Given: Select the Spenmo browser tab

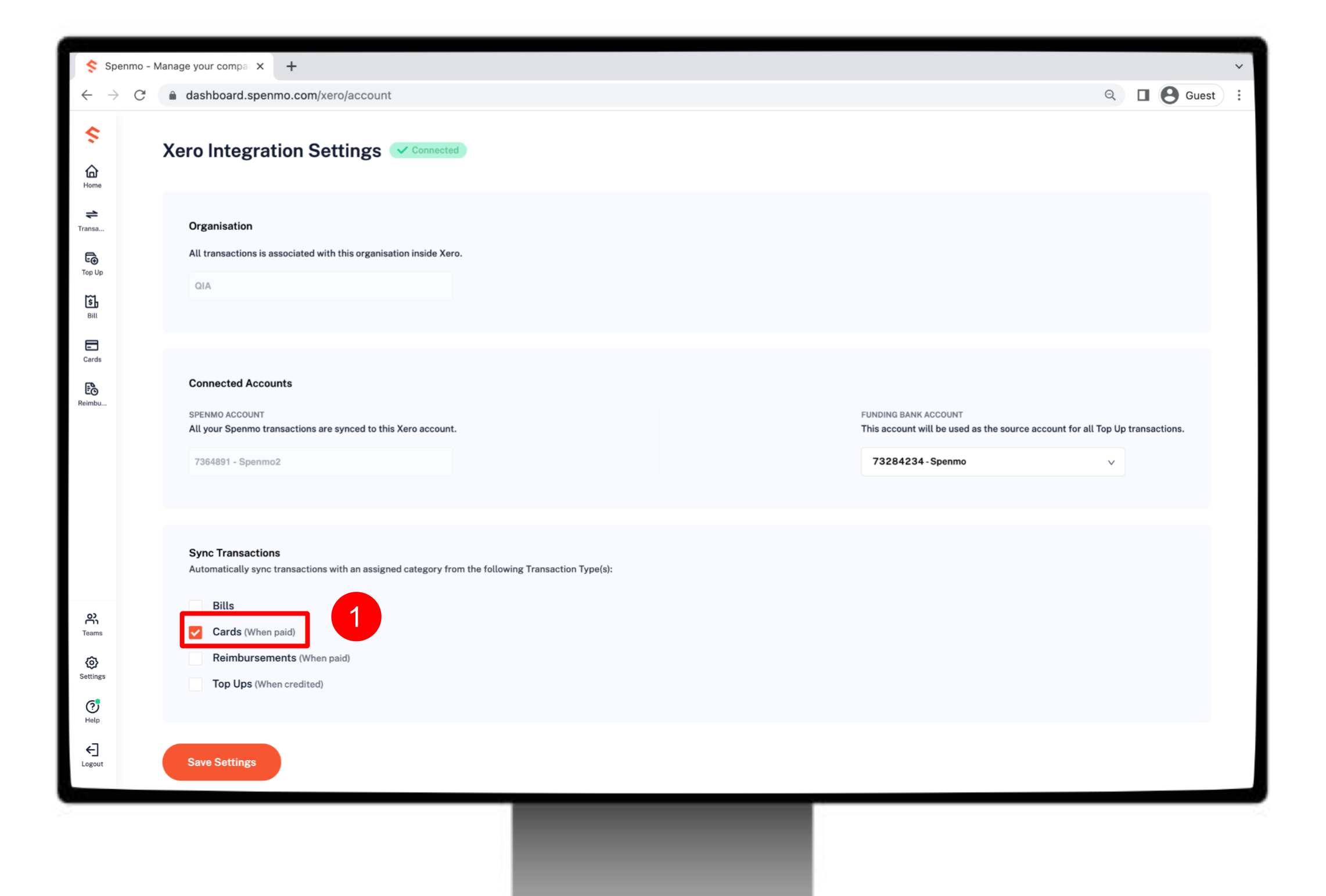Looking at the screenshot, I should [x=174, y=66].
